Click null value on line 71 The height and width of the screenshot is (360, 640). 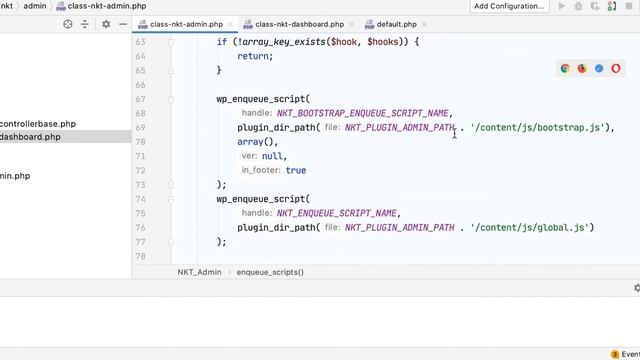tap(272, 156)
